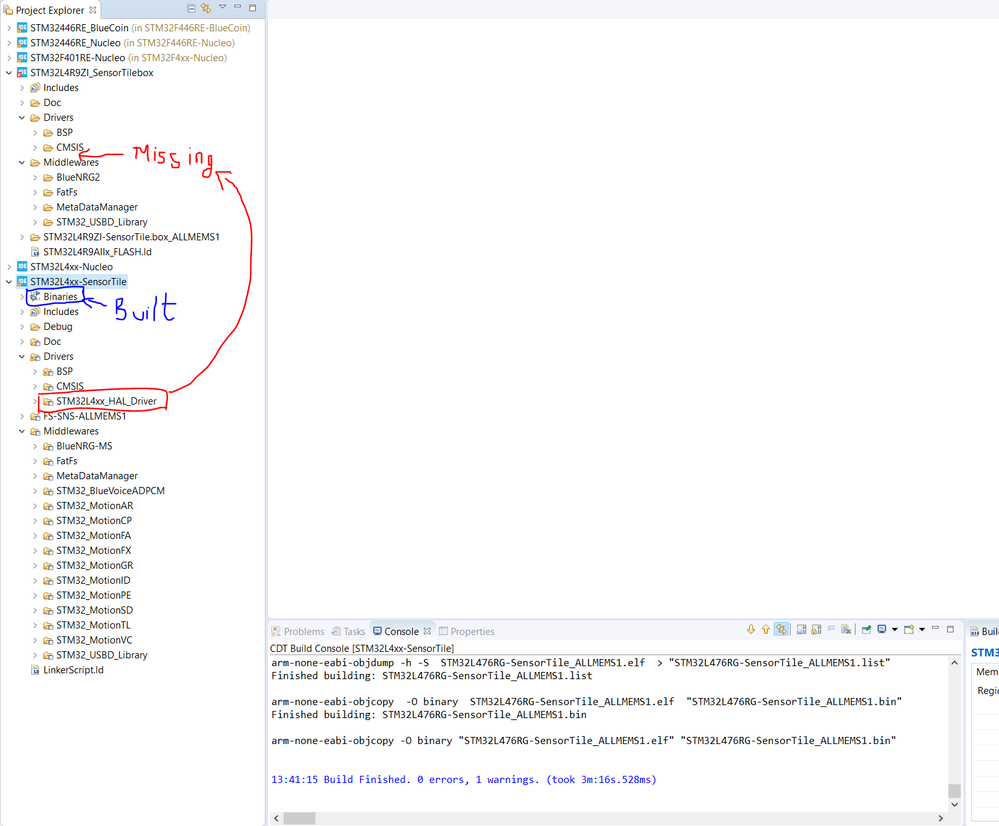Click STM32_MotionID folder icon
This screenshot has height=826, width=999.
coord(48,581)
